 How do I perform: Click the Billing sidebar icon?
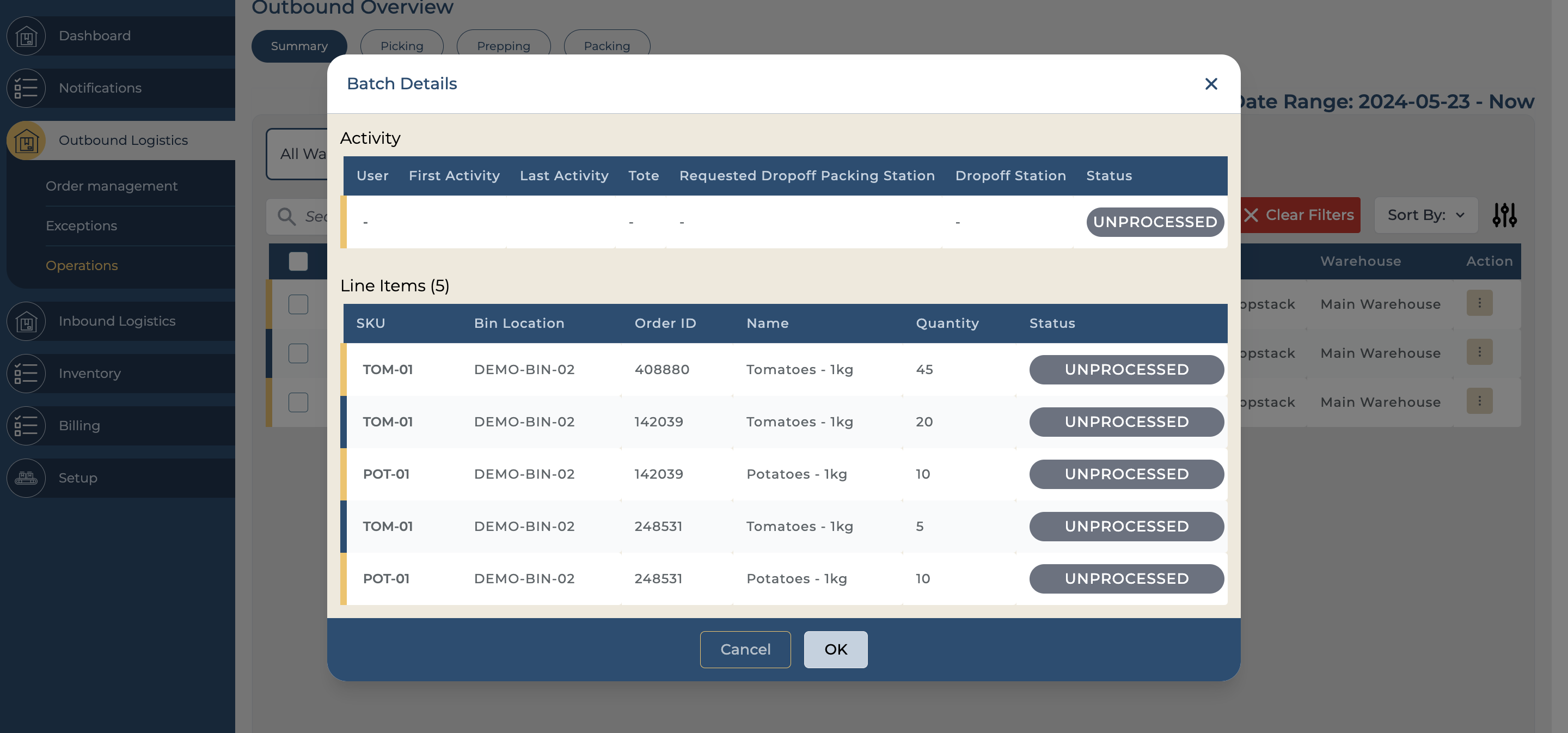[26, 426]
